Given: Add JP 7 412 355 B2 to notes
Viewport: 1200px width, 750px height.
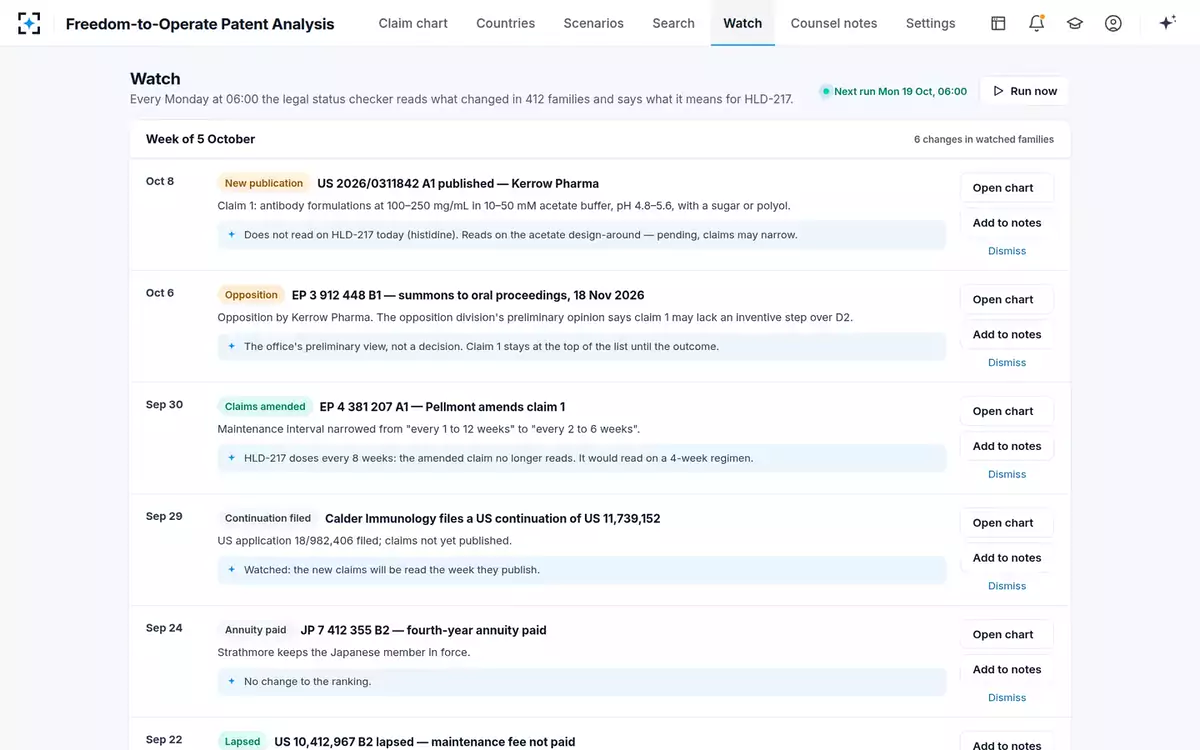Looking at the screenshot, I should (x=1007, y=670).
